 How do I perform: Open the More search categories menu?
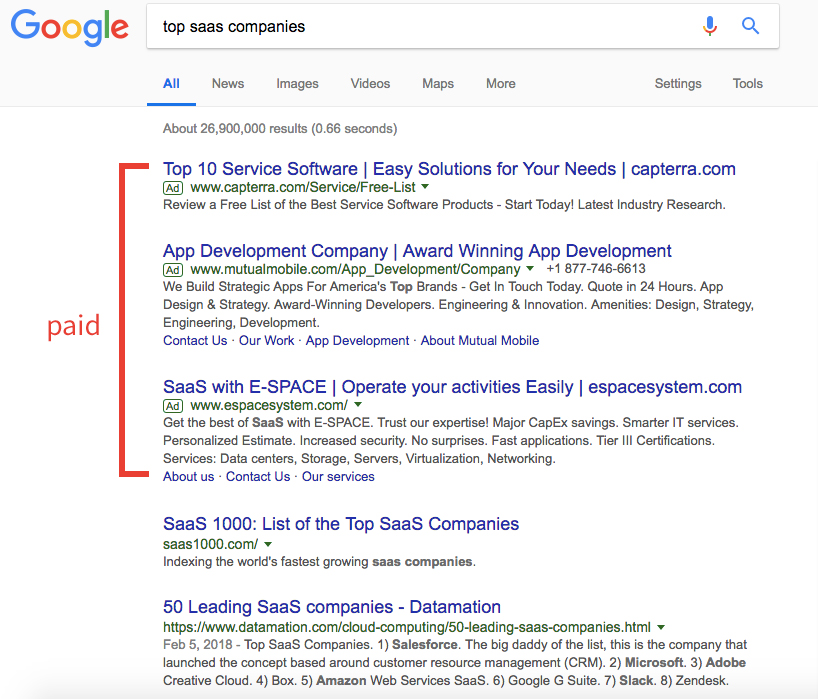(501, 83)
